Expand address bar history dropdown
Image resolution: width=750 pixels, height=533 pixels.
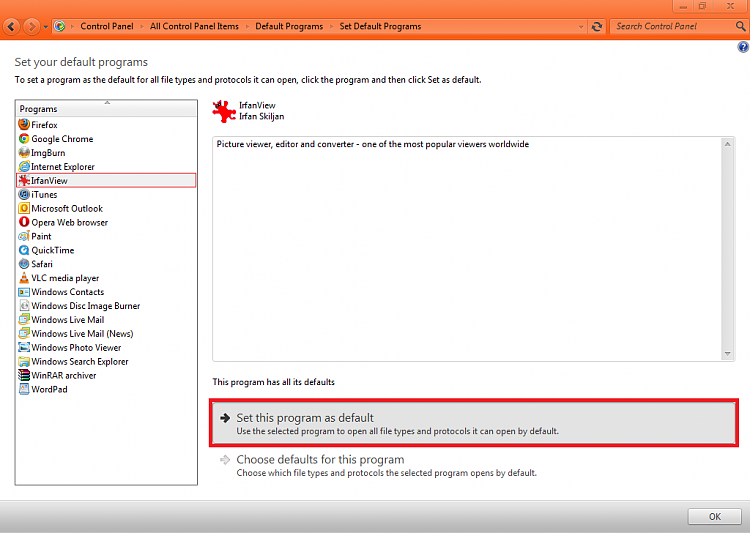point(581,27)
